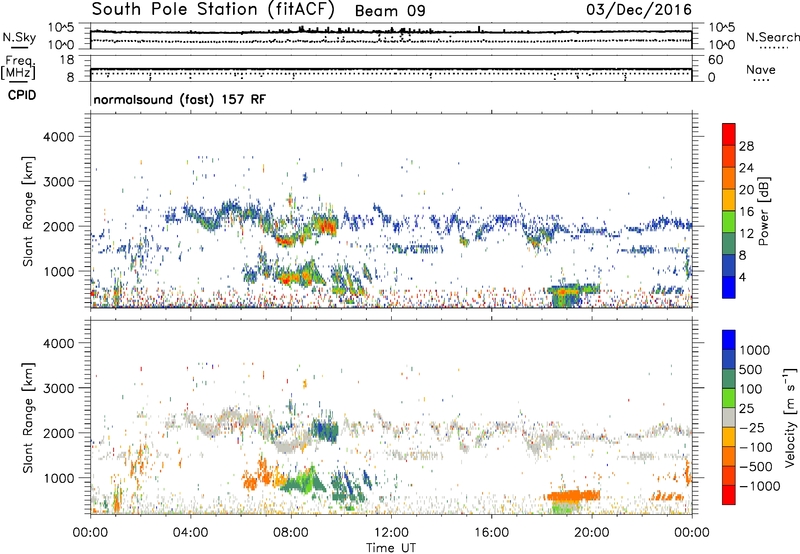This screenshot has height=554, width=800.
Task: Select the 'Beam 09' label
Action: click(x=390, y=11)
